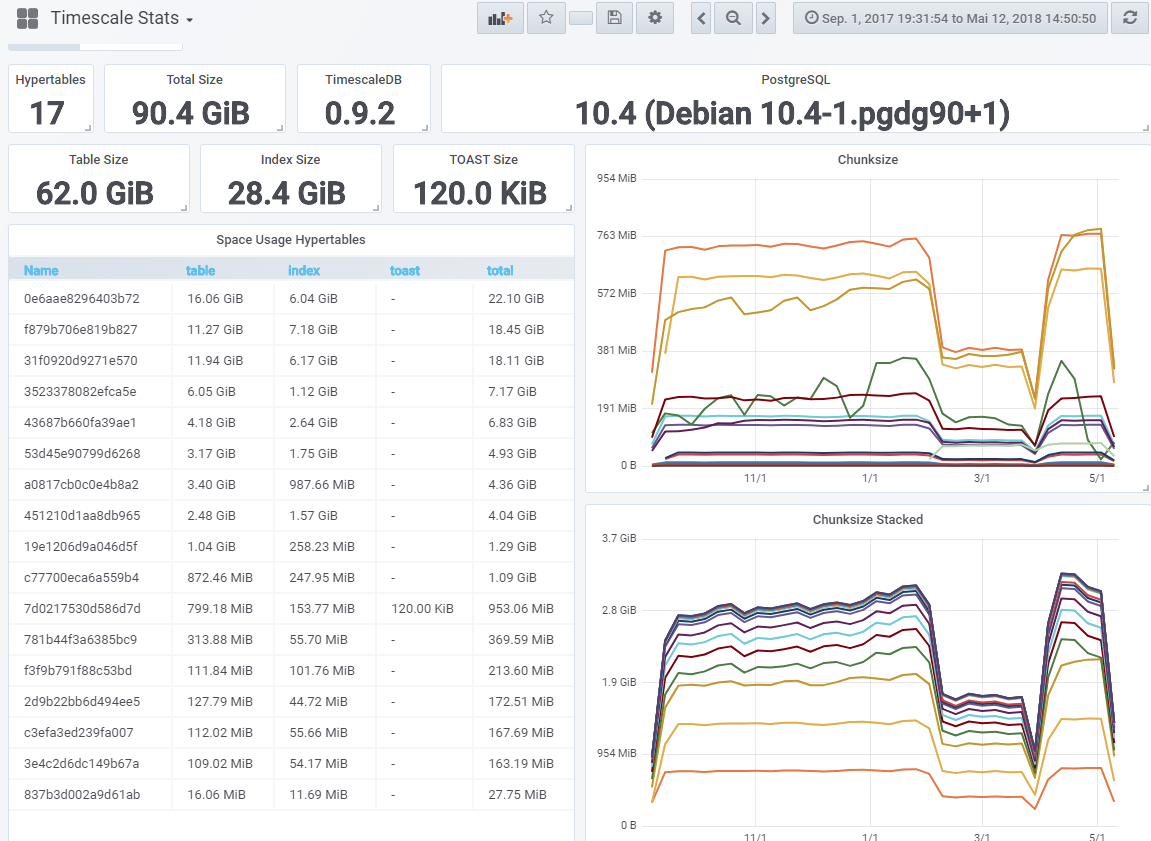Open the Grafana dashboards grid icon
Screen dimensions: 1151x841
click(28, 18)
